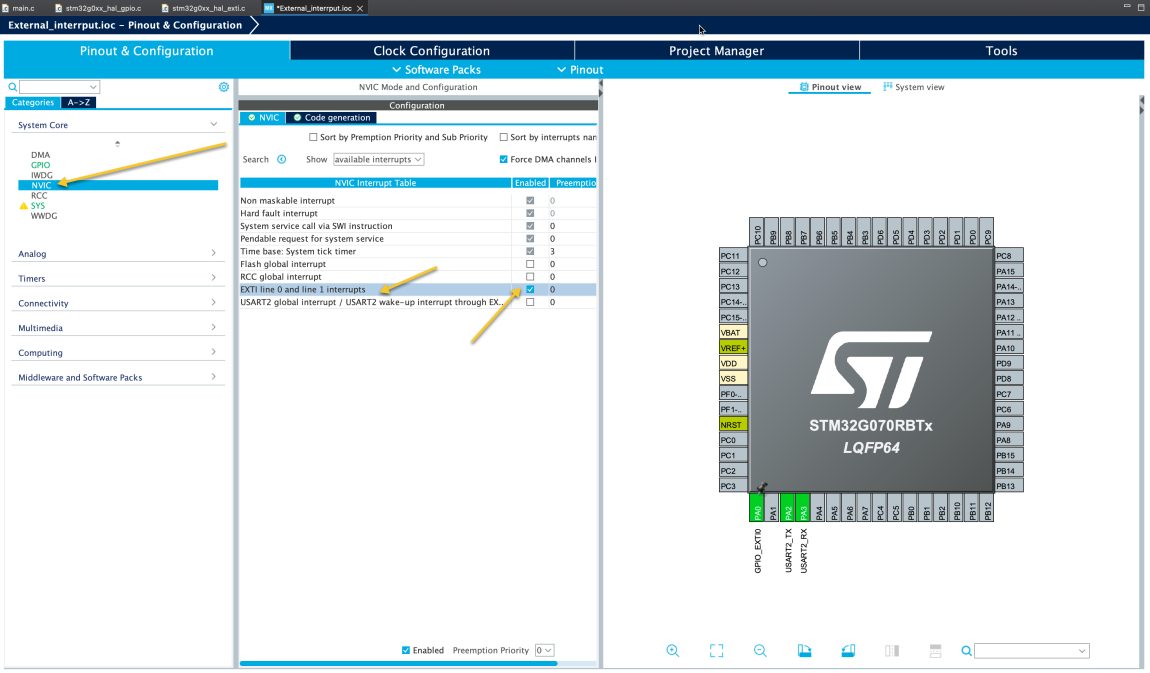The height and width of the screenshot is (673, 1150).
Task: Click the System view icon
Action: (915, 87)
